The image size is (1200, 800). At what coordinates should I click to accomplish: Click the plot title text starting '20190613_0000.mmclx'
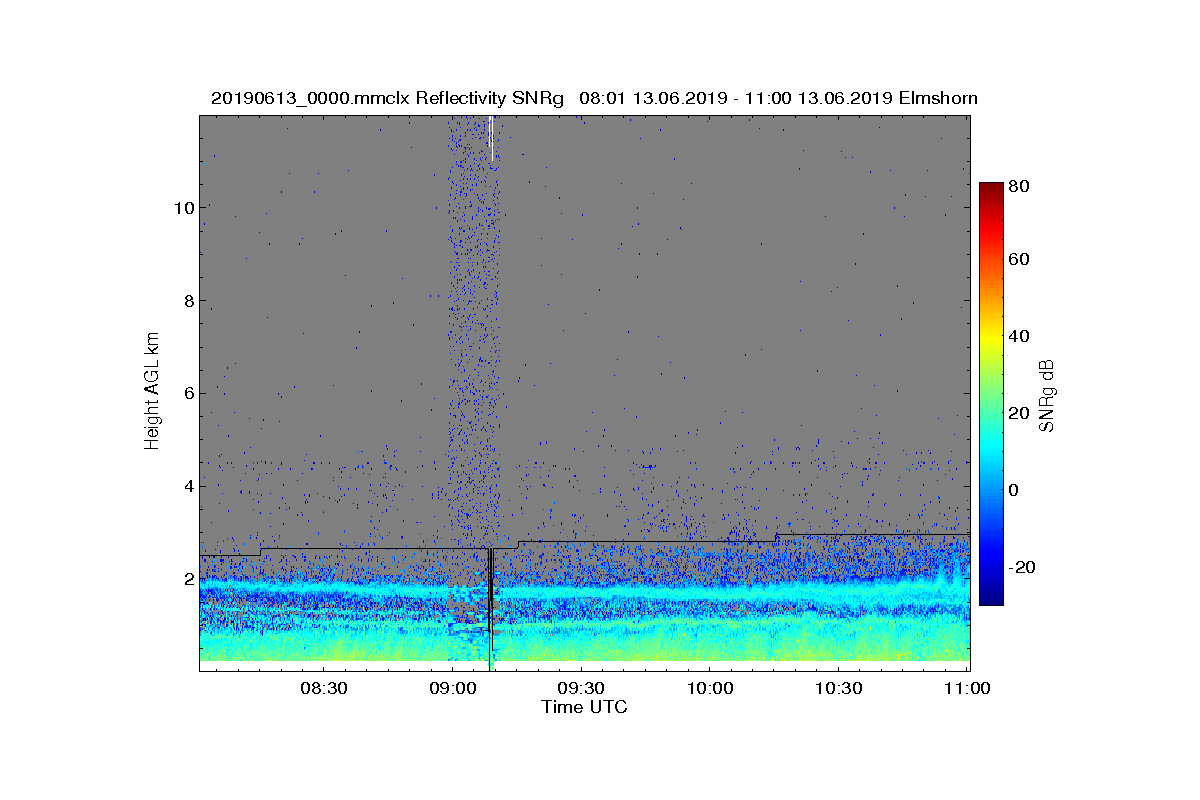pos(594,98)
